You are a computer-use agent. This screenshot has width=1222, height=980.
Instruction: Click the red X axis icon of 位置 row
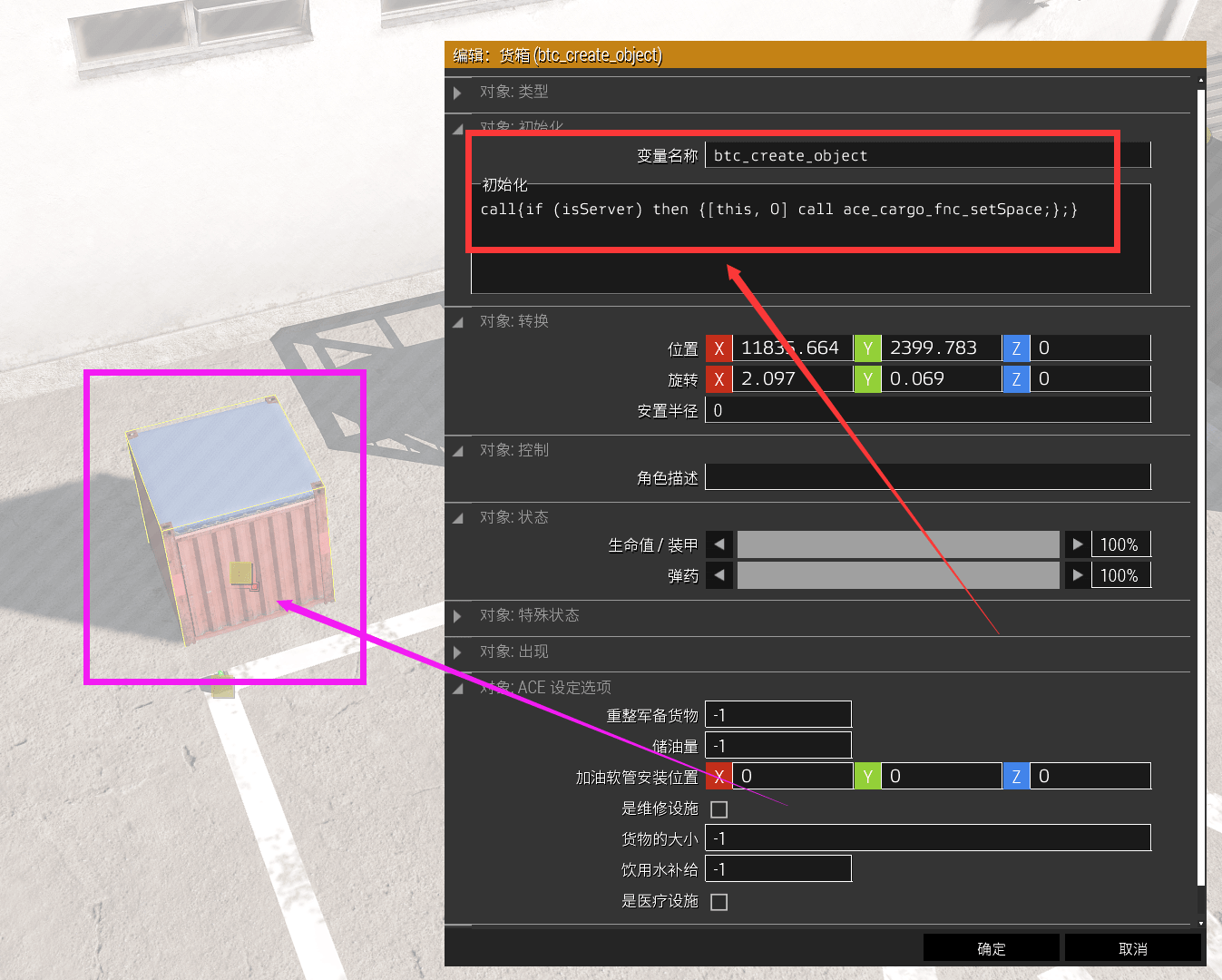tap(719, 348)
